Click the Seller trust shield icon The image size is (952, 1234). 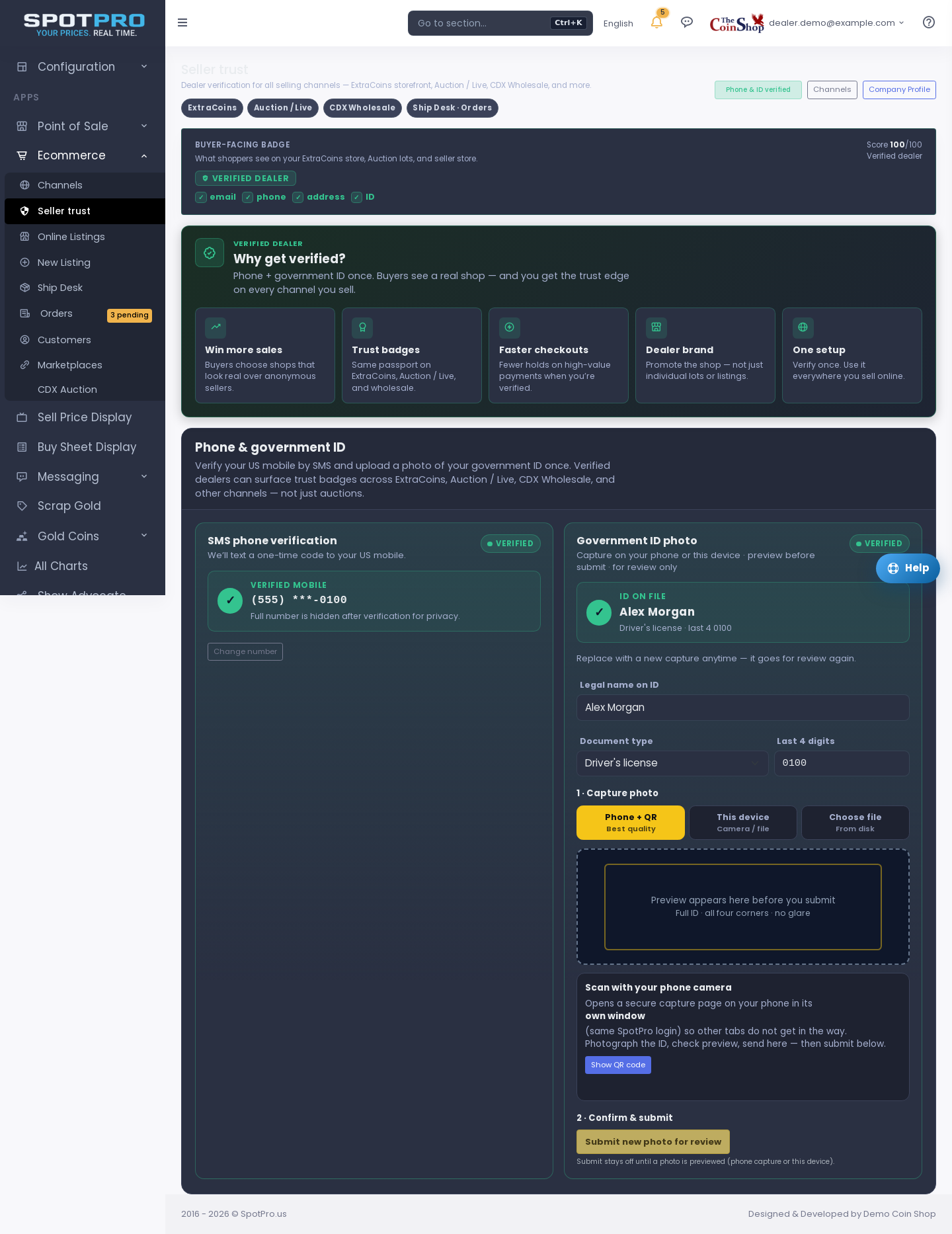[x=24, y=211]
